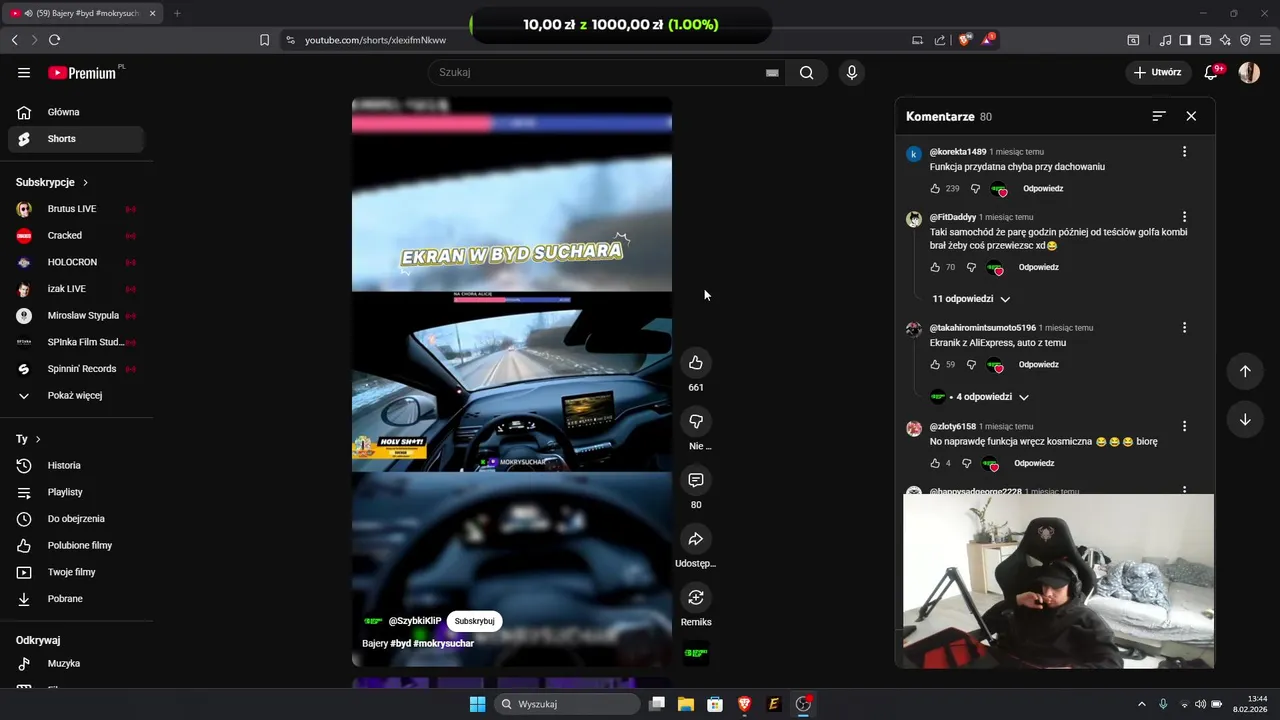Open taskbar volume control
Image resolution: width=1280 pixels, height=720 pixels.
tap(1200, 704)
